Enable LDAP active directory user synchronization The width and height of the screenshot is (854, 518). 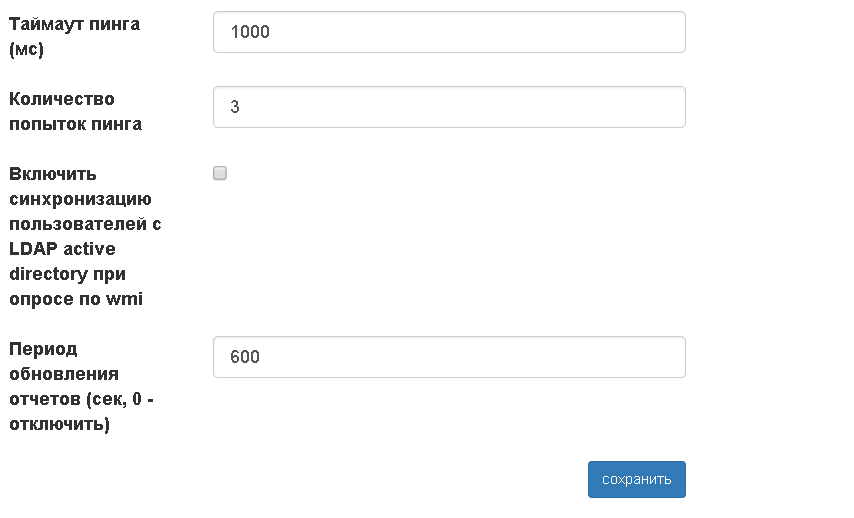tap(220, 173)
